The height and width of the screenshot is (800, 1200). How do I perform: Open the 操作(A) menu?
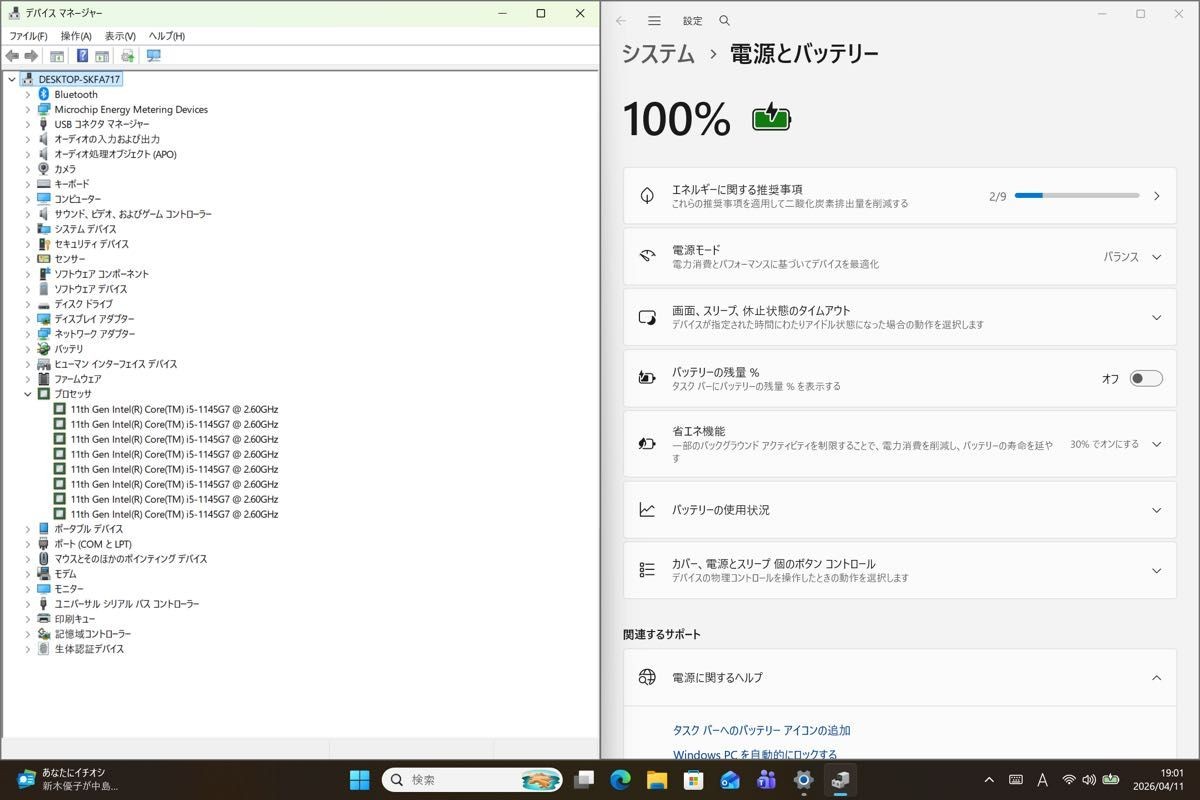[76, 36]
